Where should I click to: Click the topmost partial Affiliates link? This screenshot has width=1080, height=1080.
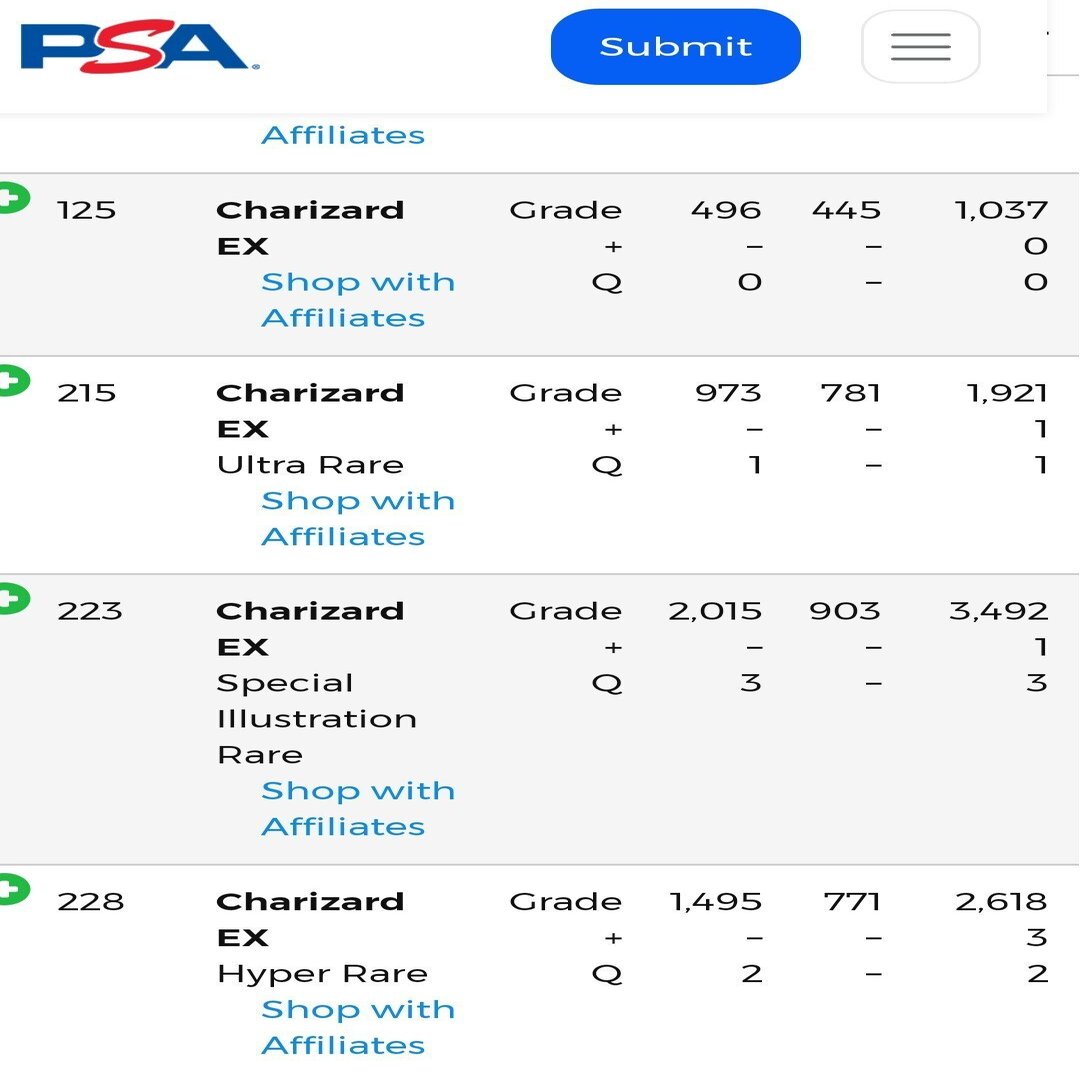click(x=343, y=135)
